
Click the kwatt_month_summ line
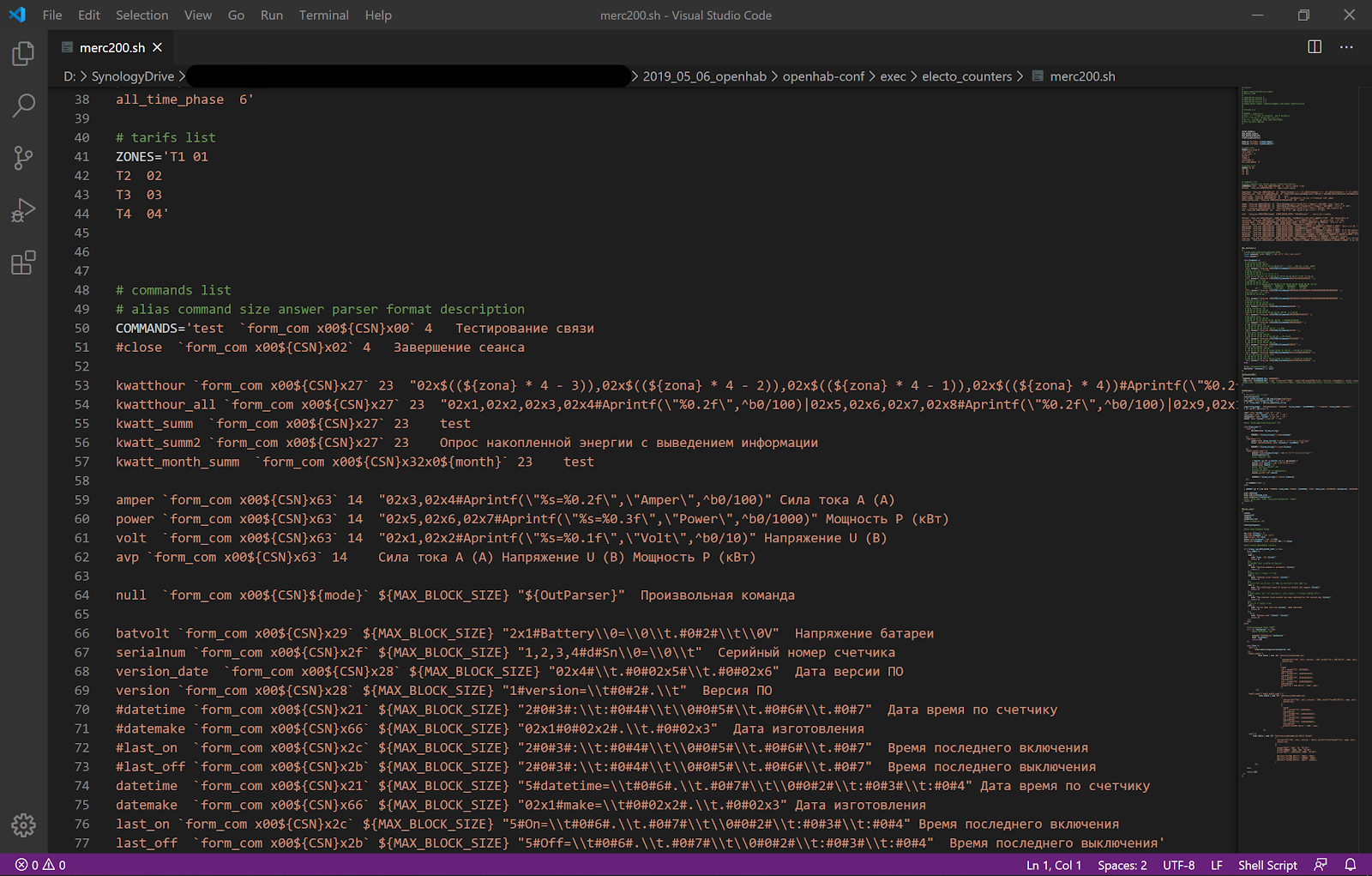[355, 462]
